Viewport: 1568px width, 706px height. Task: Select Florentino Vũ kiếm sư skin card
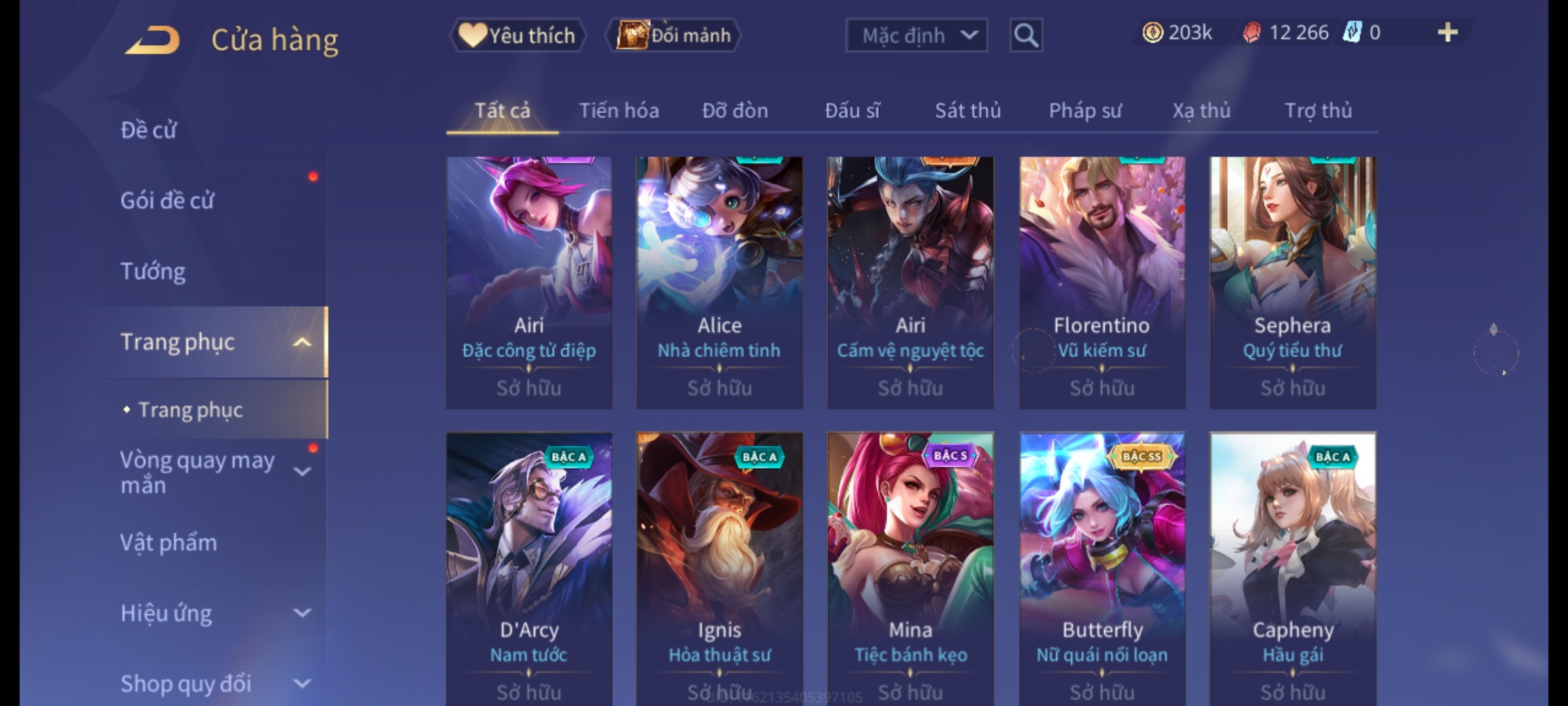(1102, 282)
